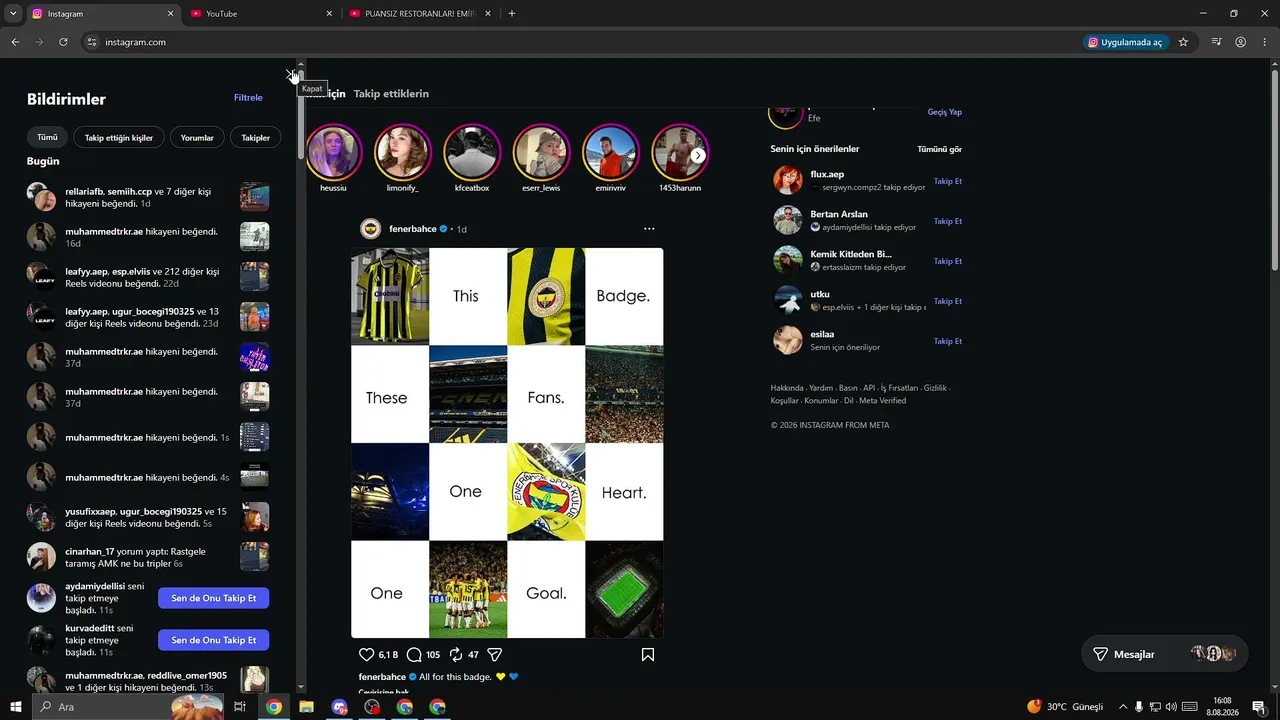Open the kfceatbox story

click(472, 152)
